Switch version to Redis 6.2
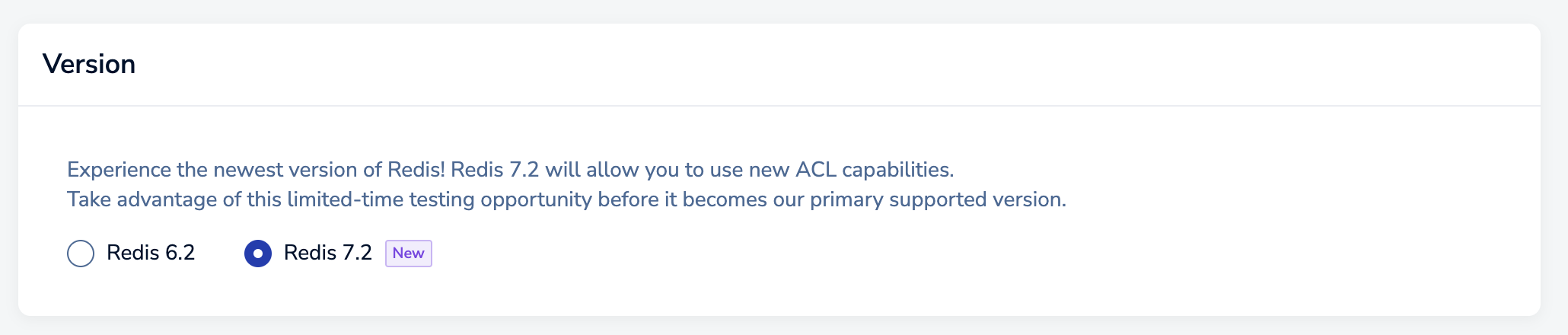Image resolution: width=1568 pixels, height=335 pixels. (81, 254)
